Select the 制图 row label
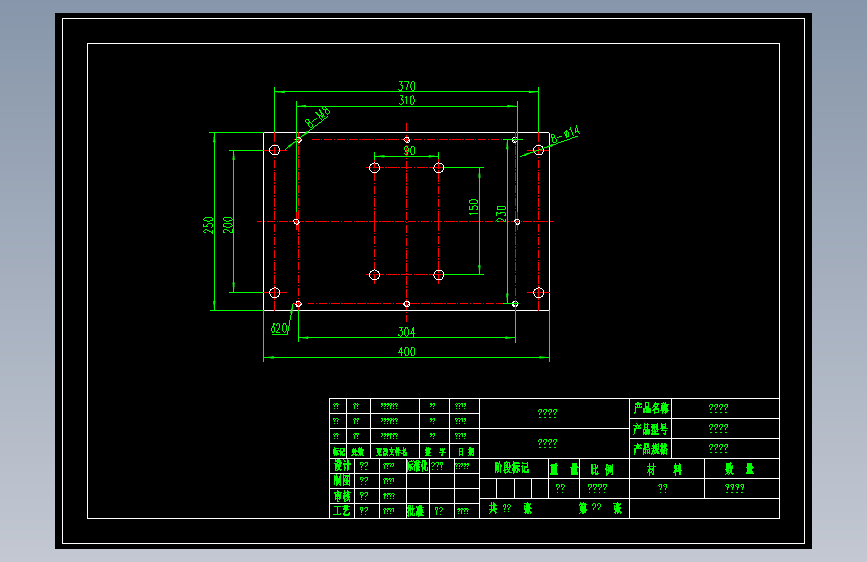This screenshot has height=562, width=867. [x=342, y=481]
